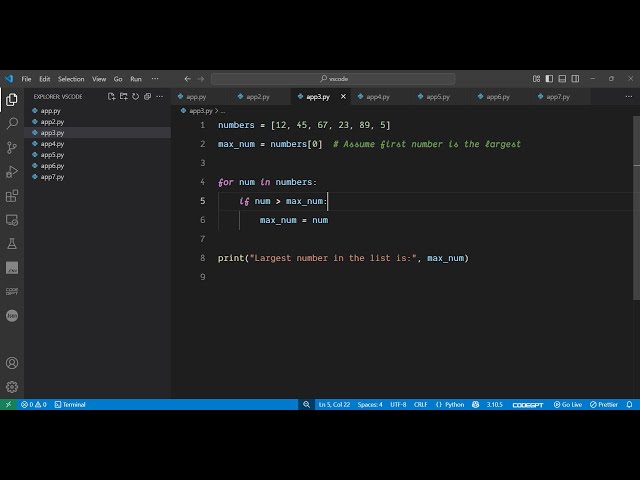Screen dimensions: 640x480
Task: Open the Run and Debug view
Action: click(x=12, y=172)
